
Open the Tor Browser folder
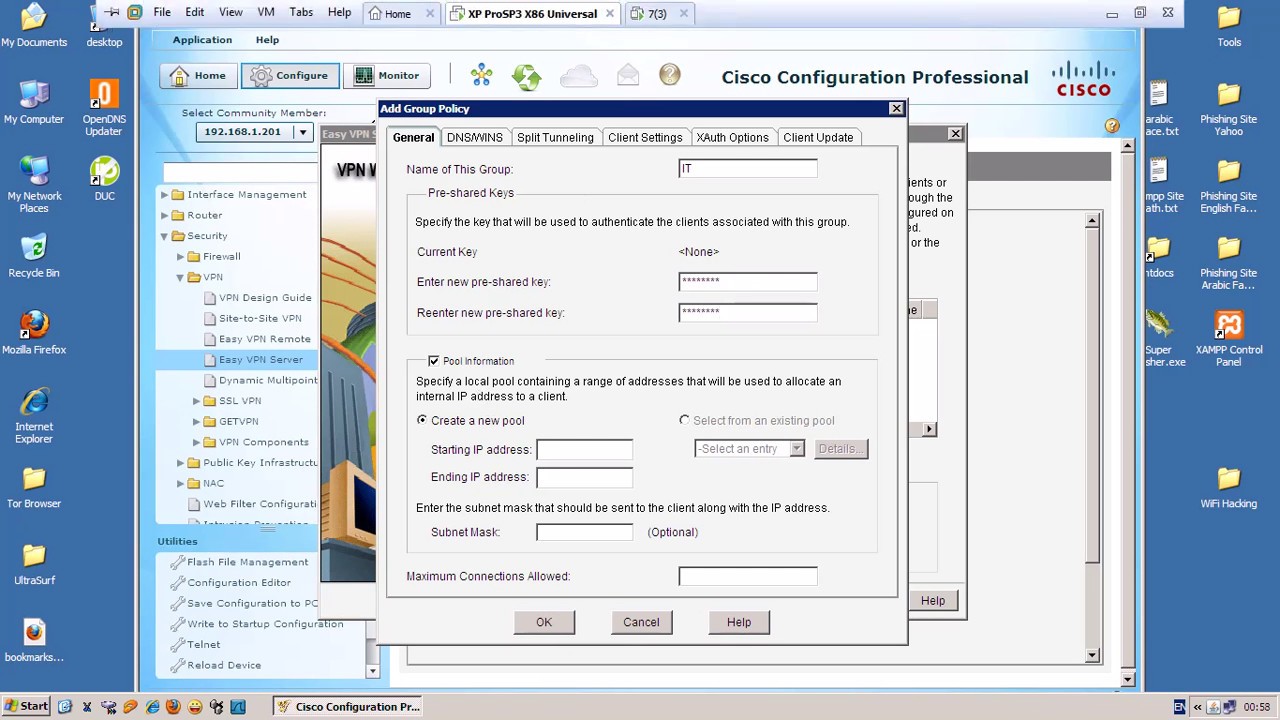(x=34, y=487)
